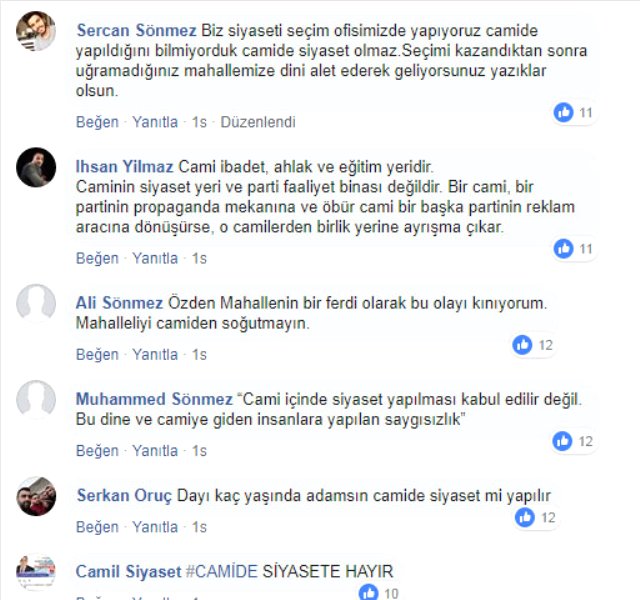Viewport: 640px width, 600px height.
Task: Open the Muhammed Sönmez name link
Action: pos(154,399)
